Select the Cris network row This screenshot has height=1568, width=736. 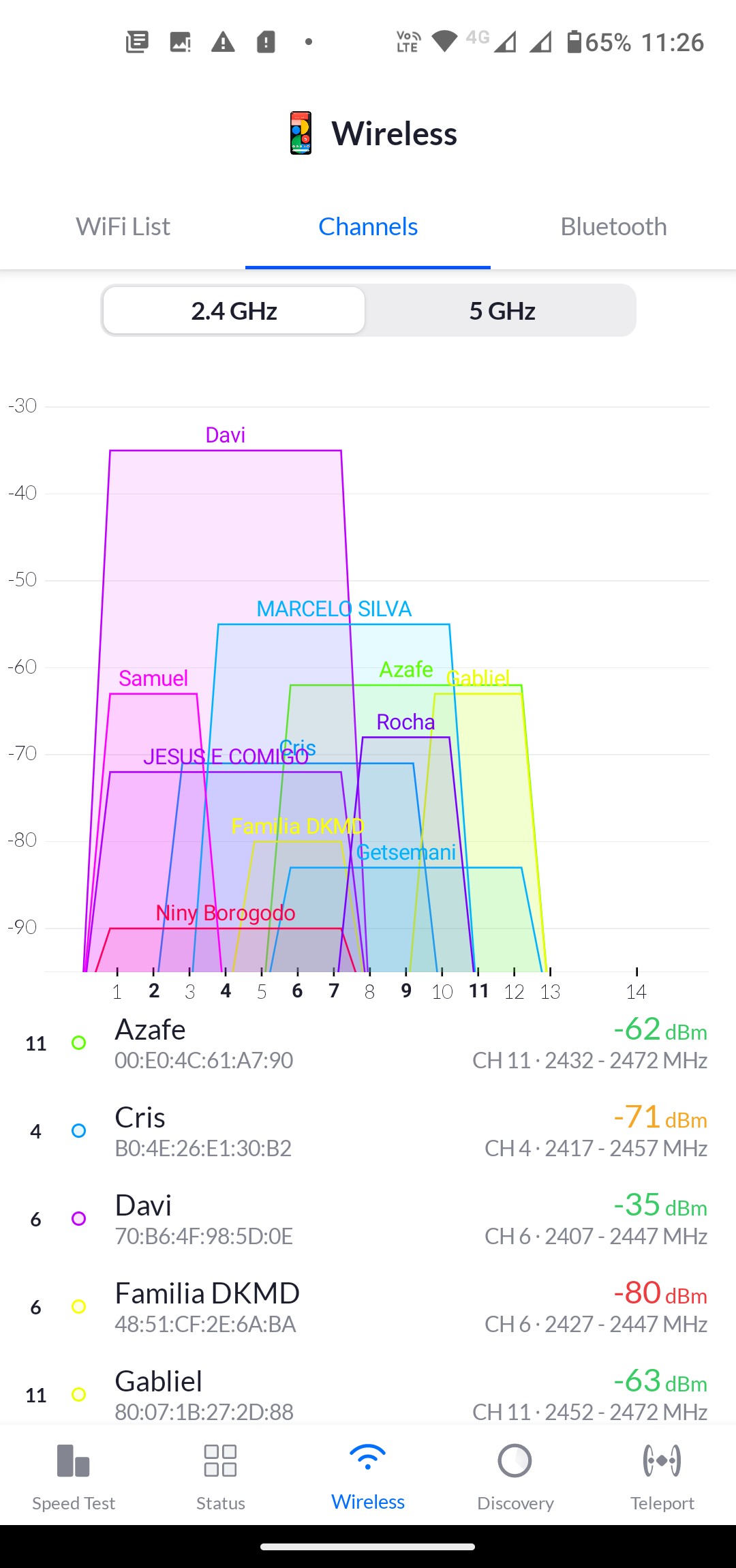pyautogui.click(x=368, y=1132)
